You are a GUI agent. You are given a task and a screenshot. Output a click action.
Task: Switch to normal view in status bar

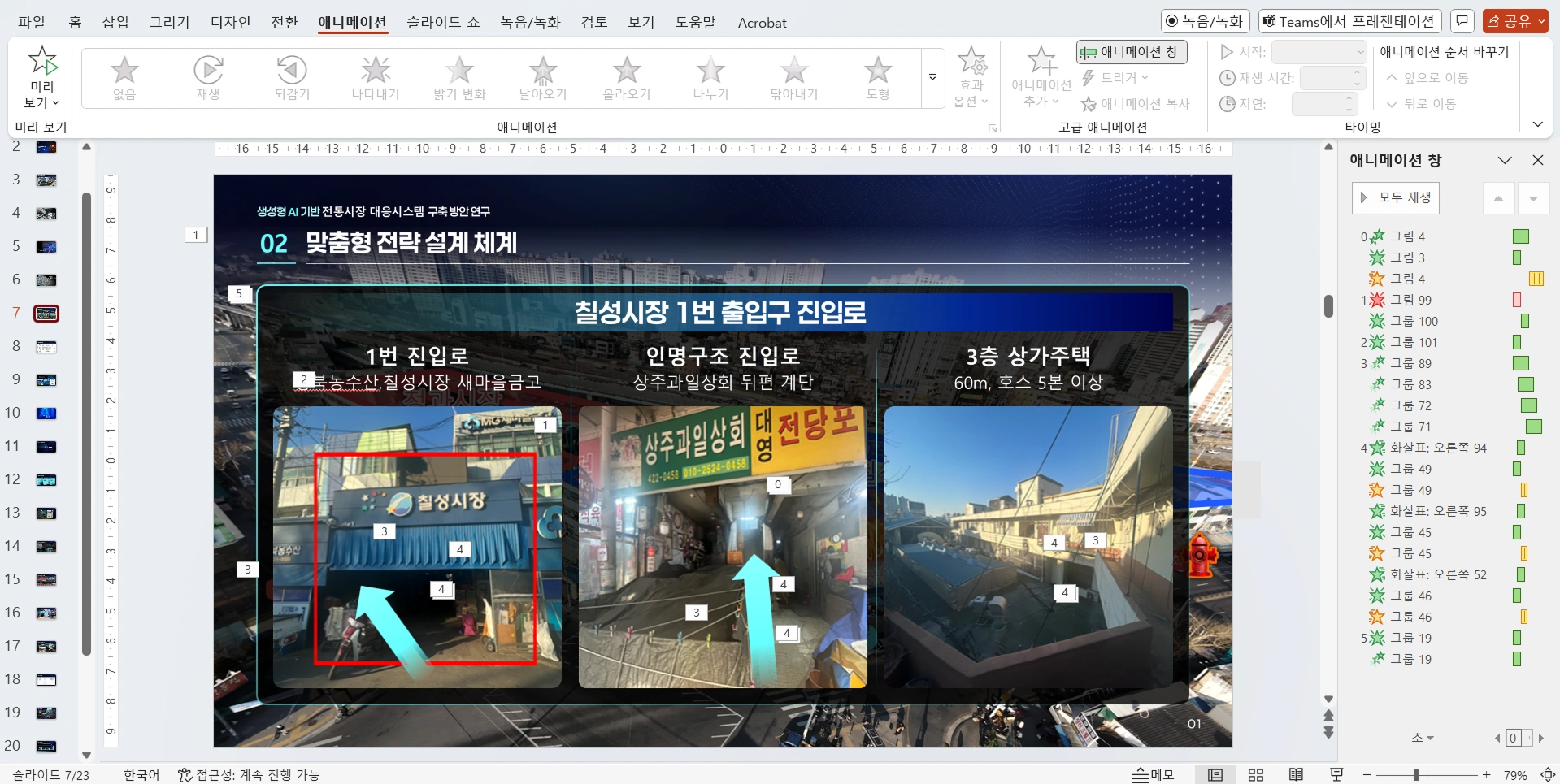(x=1215, y=775)
